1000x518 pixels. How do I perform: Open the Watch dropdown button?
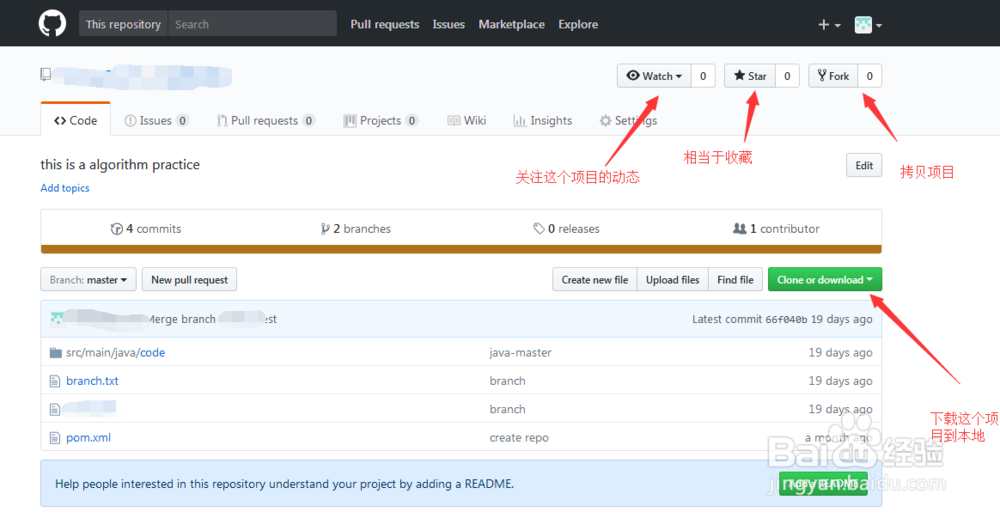pyautogui.click(x=654, y=76)
